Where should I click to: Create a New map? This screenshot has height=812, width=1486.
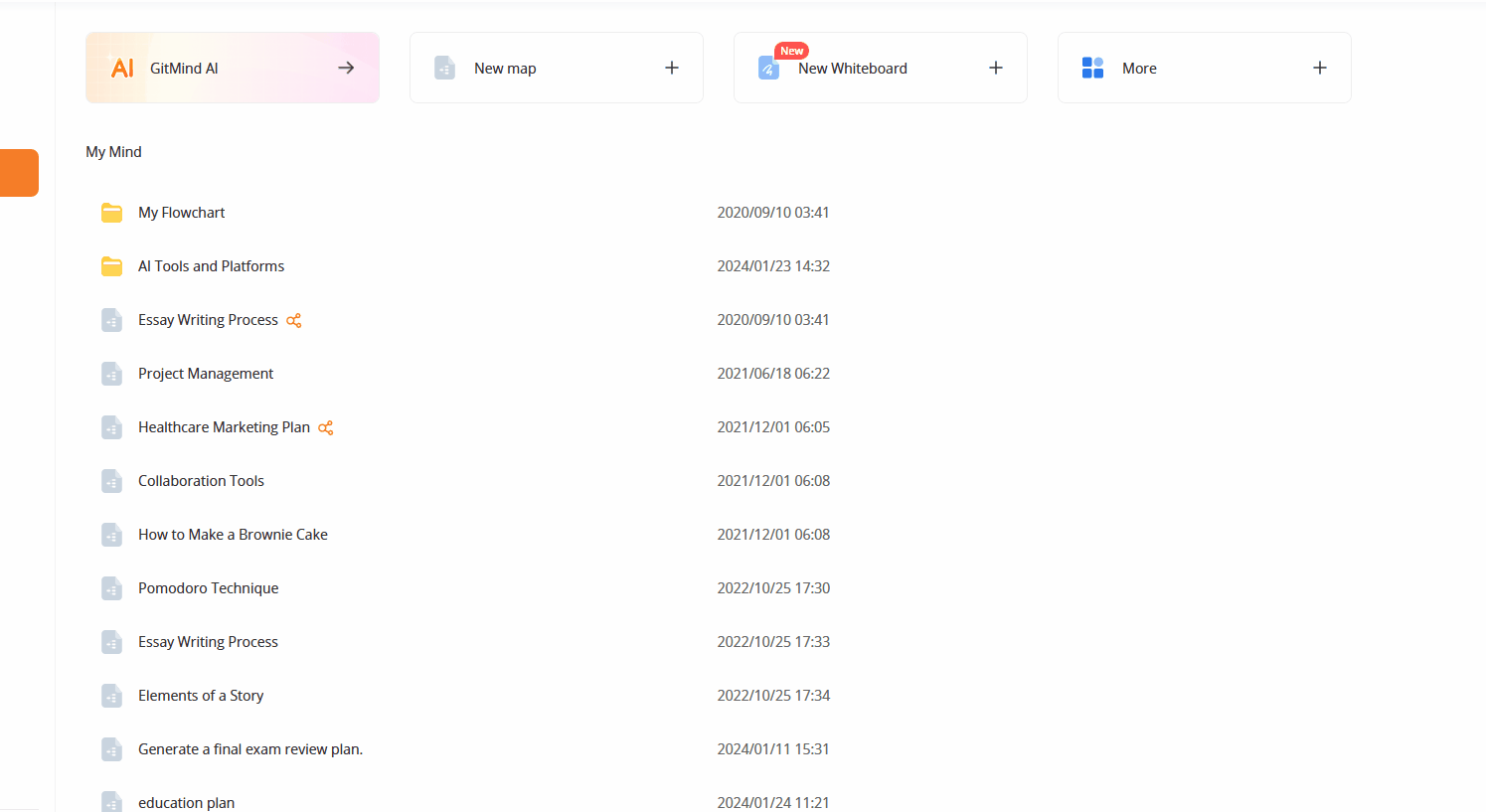point(557,68)
